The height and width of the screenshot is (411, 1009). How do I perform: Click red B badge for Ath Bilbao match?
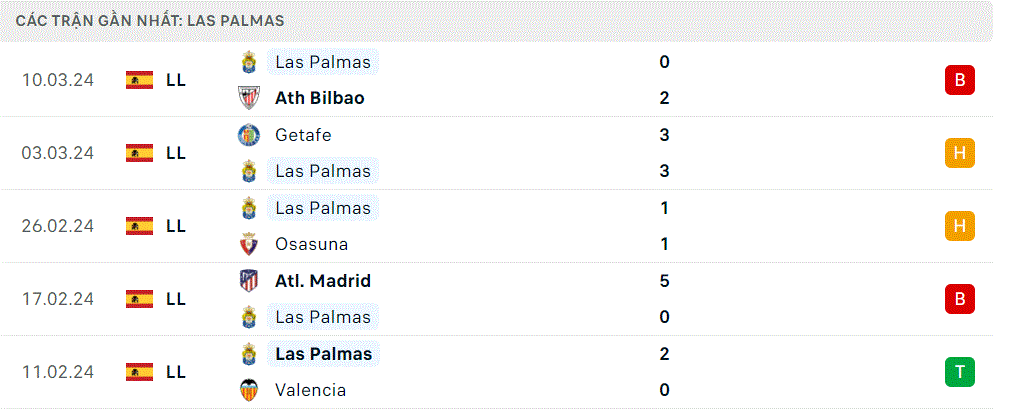coord(959,80)
